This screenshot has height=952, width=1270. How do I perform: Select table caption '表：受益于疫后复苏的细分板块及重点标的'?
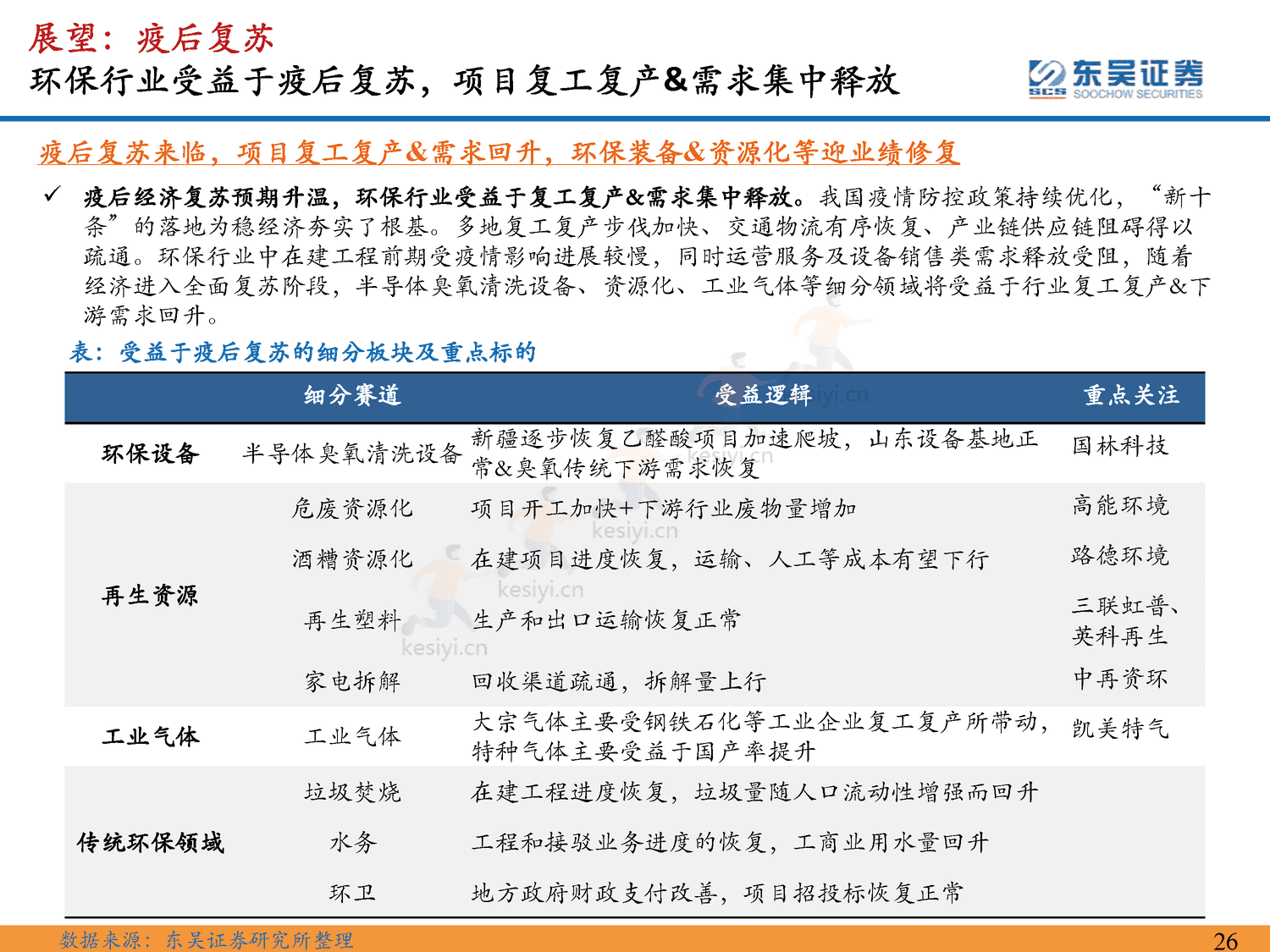(302, 352)
